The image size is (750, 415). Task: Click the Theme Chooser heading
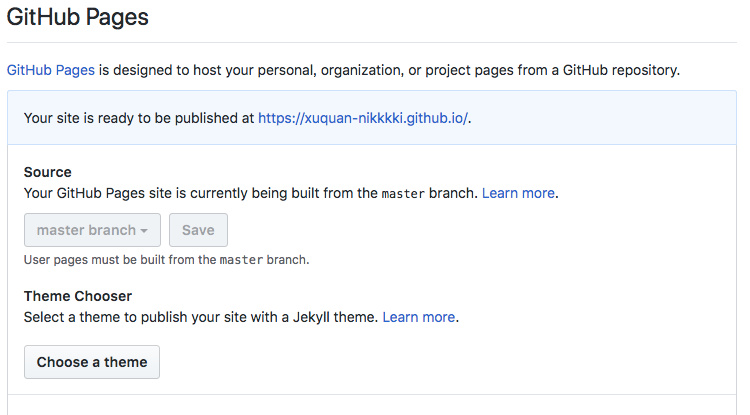coord(78,296)
